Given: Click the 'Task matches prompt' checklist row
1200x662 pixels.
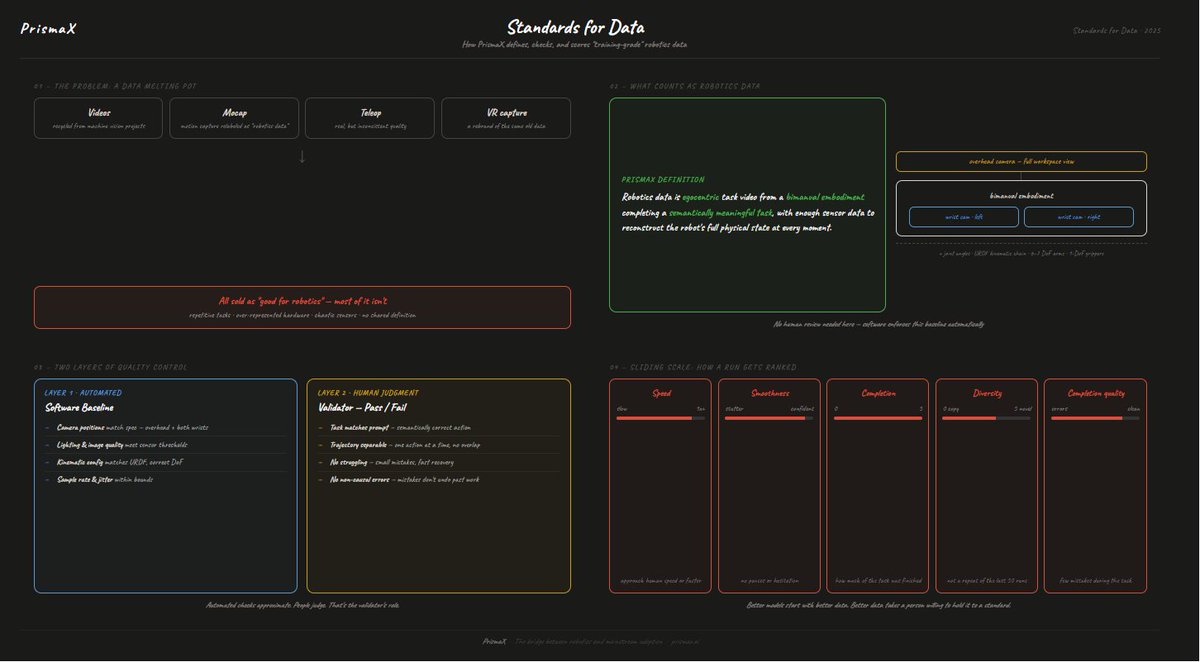Looking at the screenshot, I should (x=438, y=427).
